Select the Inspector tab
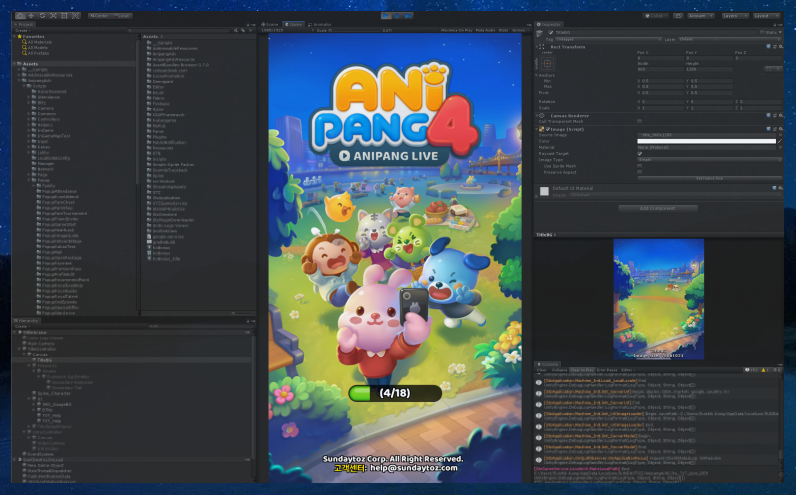Viewport: 796px width, 495px height. (x=549, y=24)
